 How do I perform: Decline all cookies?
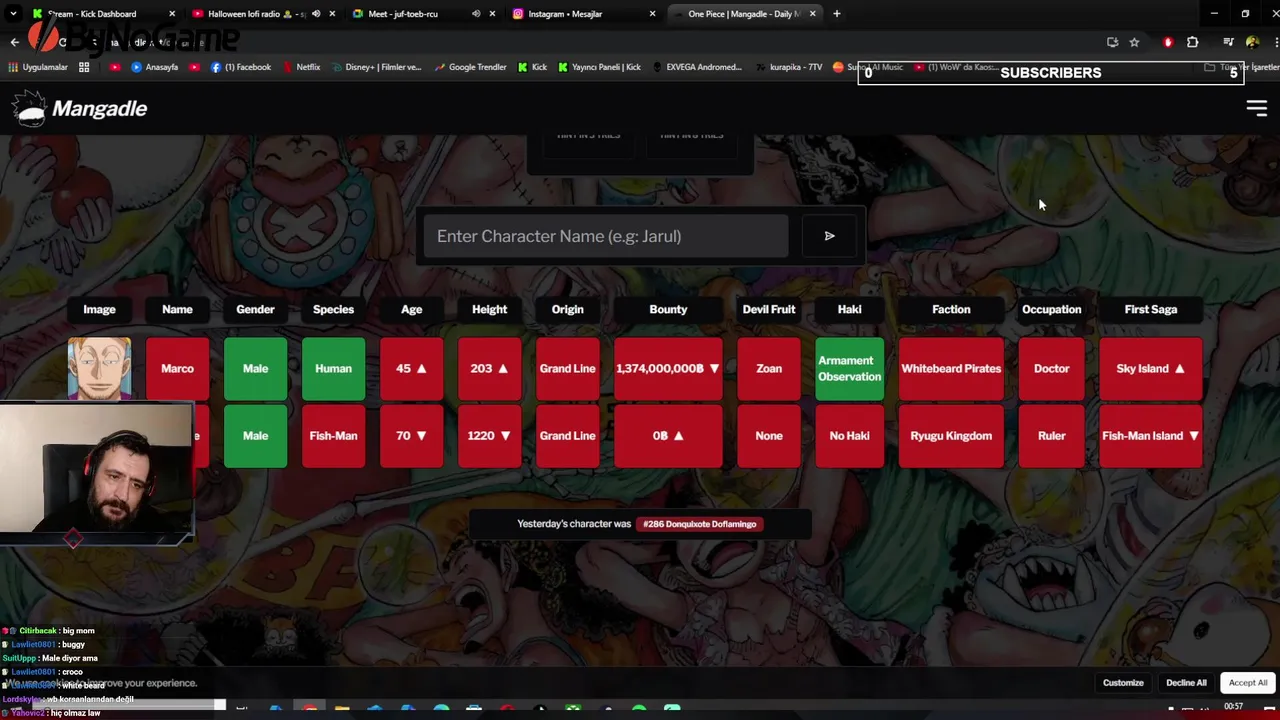click(x=1186, y=683)
